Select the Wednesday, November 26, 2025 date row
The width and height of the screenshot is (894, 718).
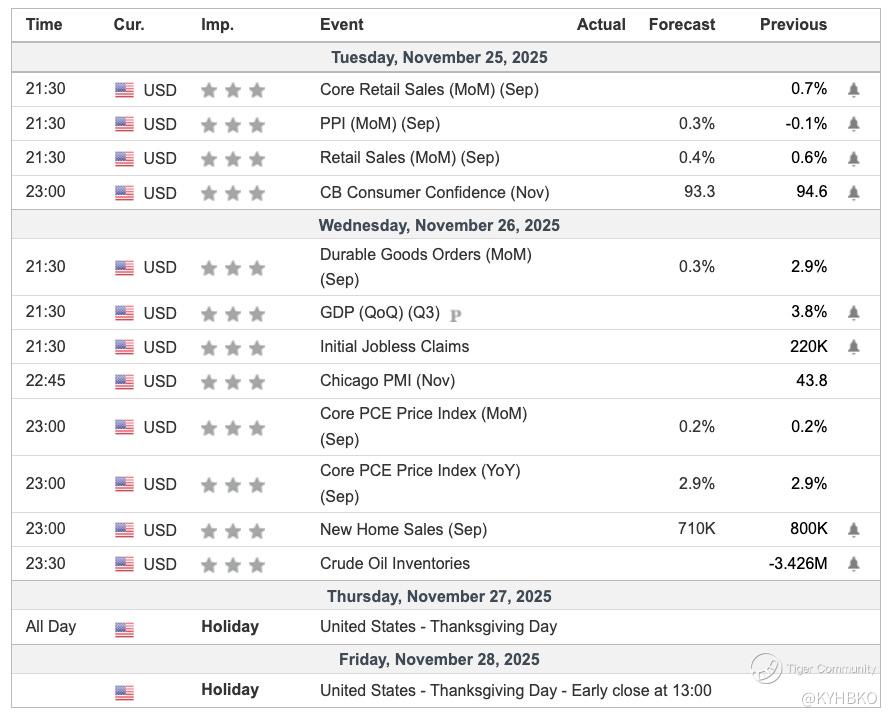click(x=439, y=225)
